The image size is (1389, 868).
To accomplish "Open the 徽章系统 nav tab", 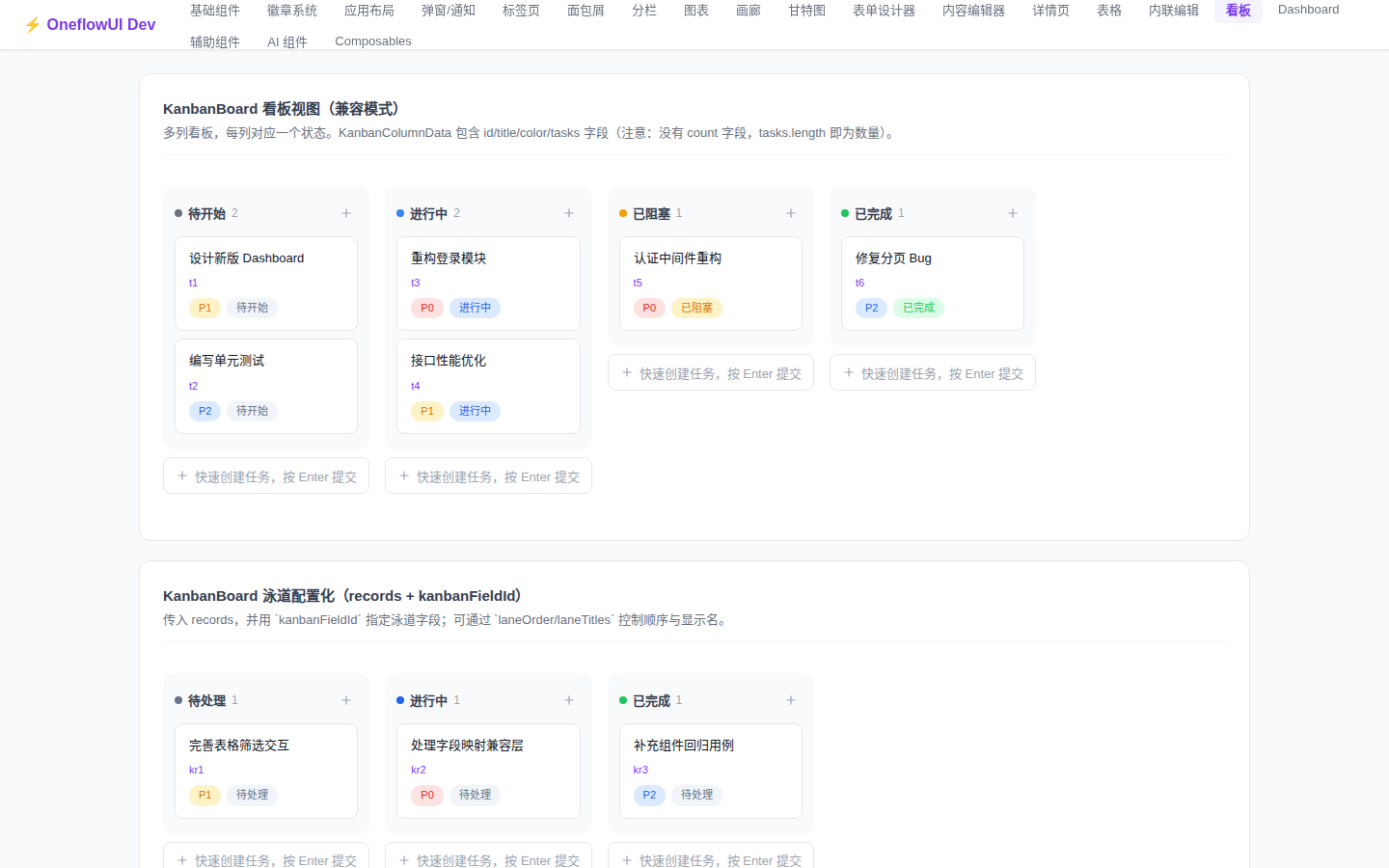I will [x=292, y=11].
